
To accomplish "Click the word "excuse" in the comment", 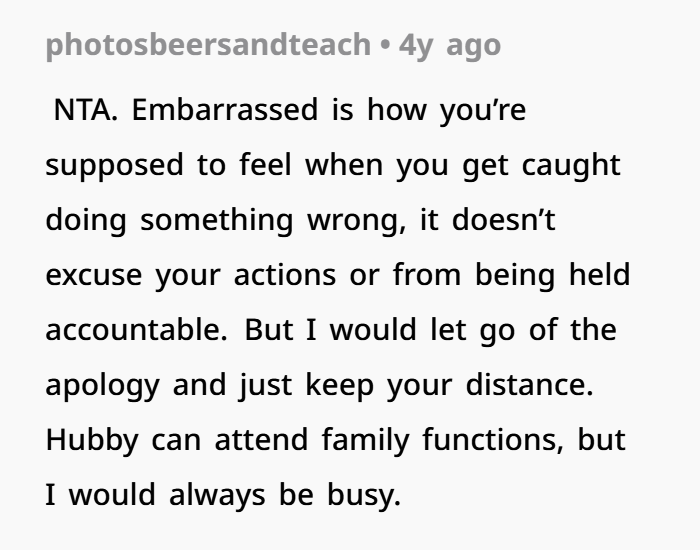I will click(92, 275).
